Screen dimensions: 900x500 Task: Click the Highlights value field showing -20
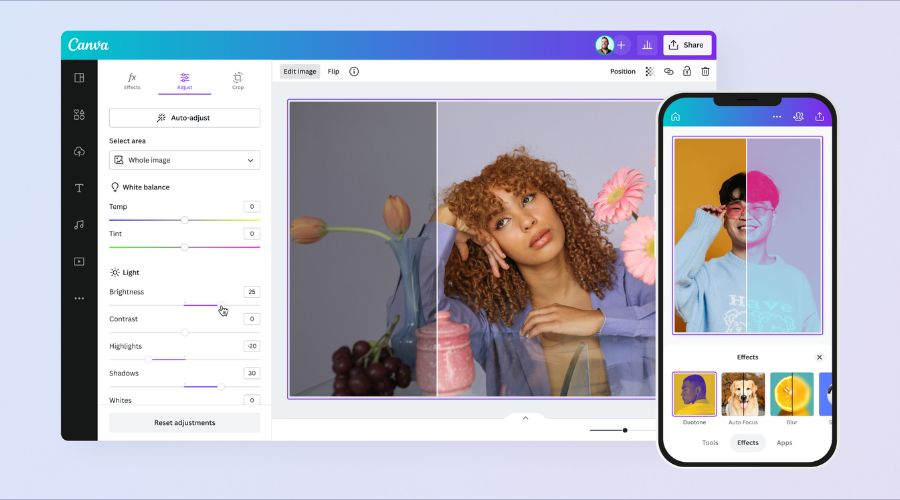251,346
